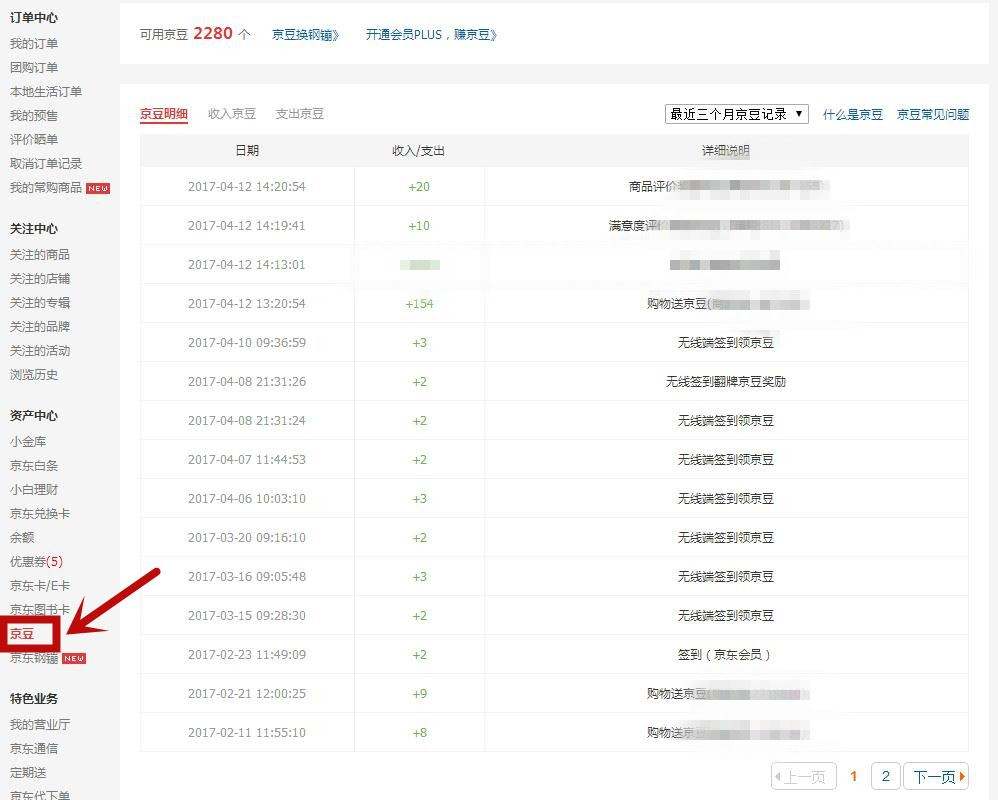
Task: Click 什么是京豆 help link
Action: 852,115
